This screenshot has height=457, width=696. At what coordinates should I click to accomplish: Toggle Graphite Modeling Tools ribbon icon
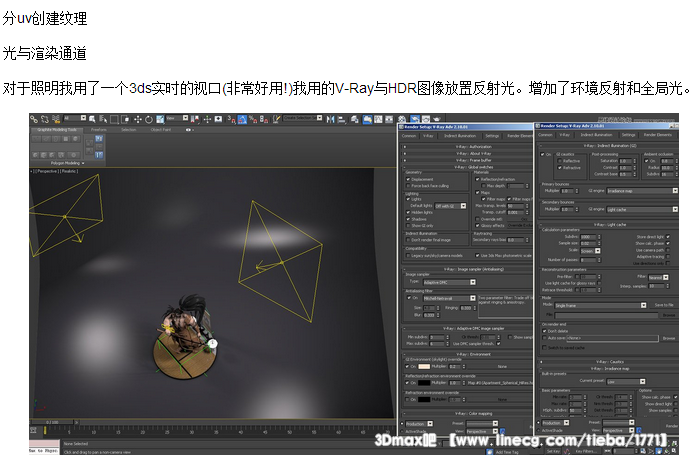click(367, 119)
